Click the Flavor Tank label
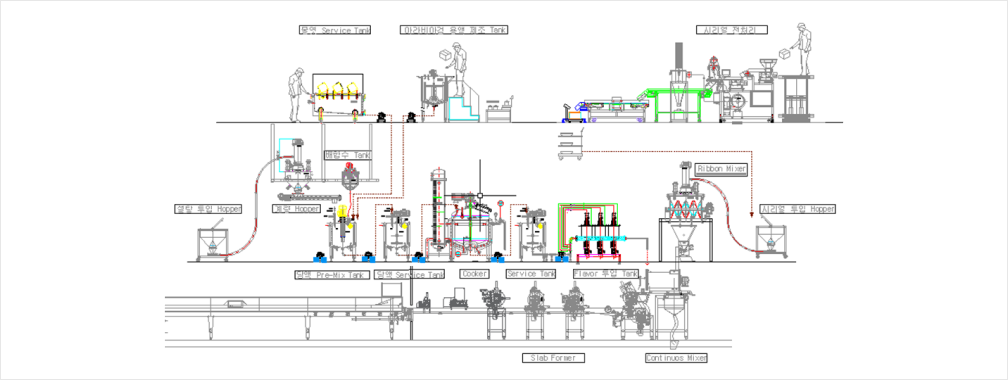This screenshot has width=1008, height=380. pyautogui.click(x=606, y=273)
